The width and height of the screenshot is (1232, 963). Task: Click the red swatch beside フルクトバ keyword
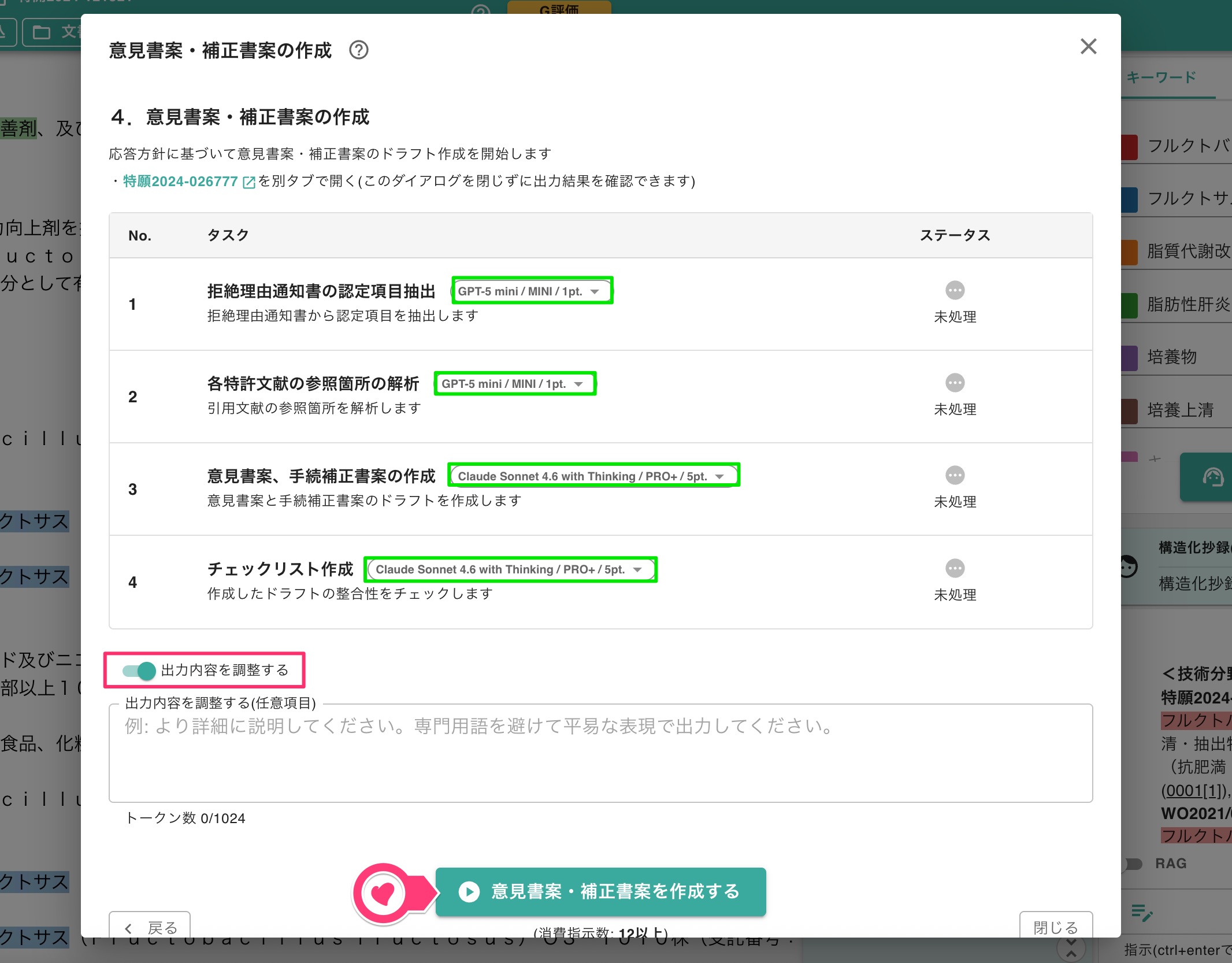[1130, 147]
